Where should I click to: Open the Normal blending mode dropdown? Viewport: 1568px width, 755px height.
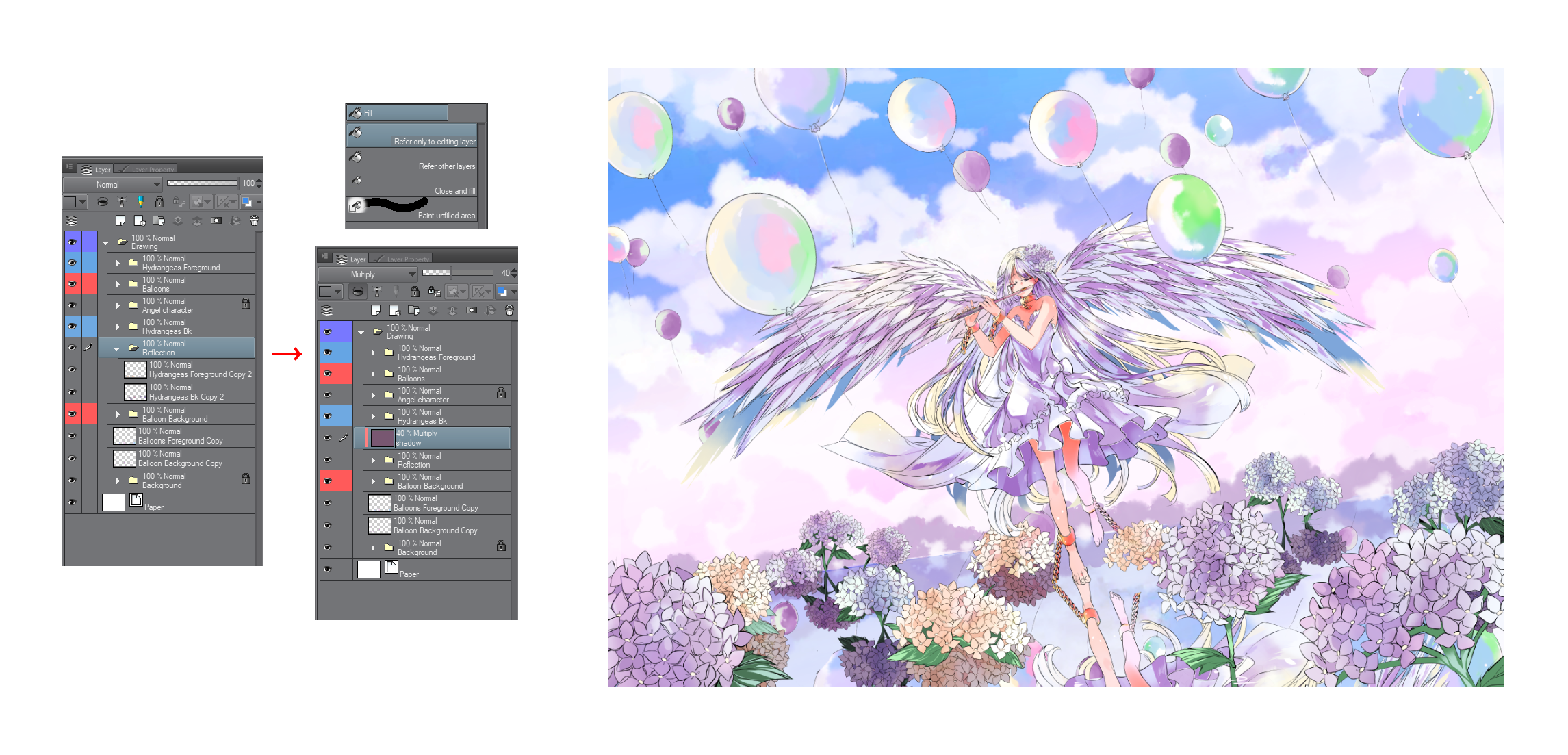(x=112, y=184)
